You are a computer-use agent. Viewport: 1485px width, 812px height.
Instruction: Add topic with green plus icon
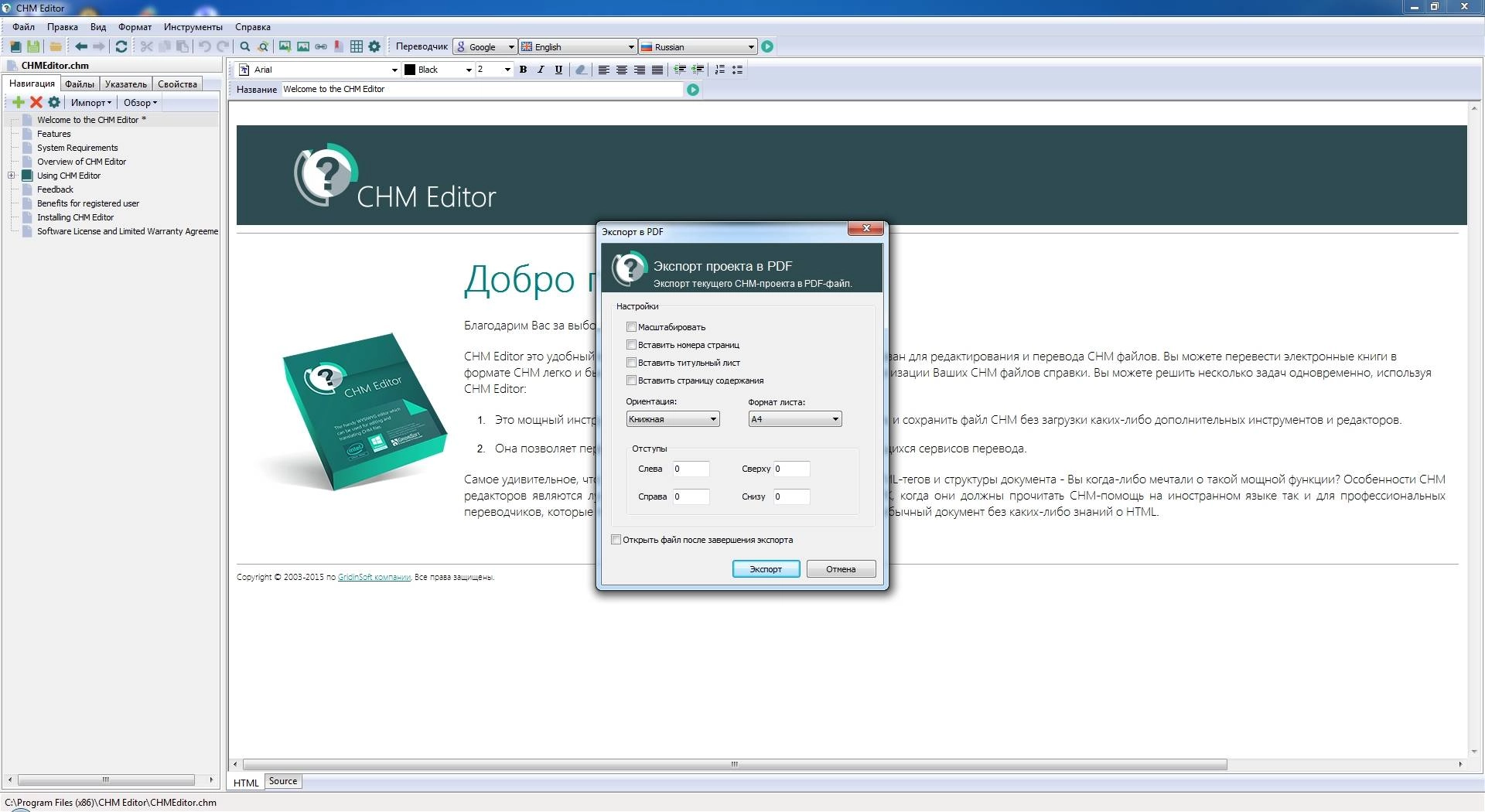pos(19,102)
